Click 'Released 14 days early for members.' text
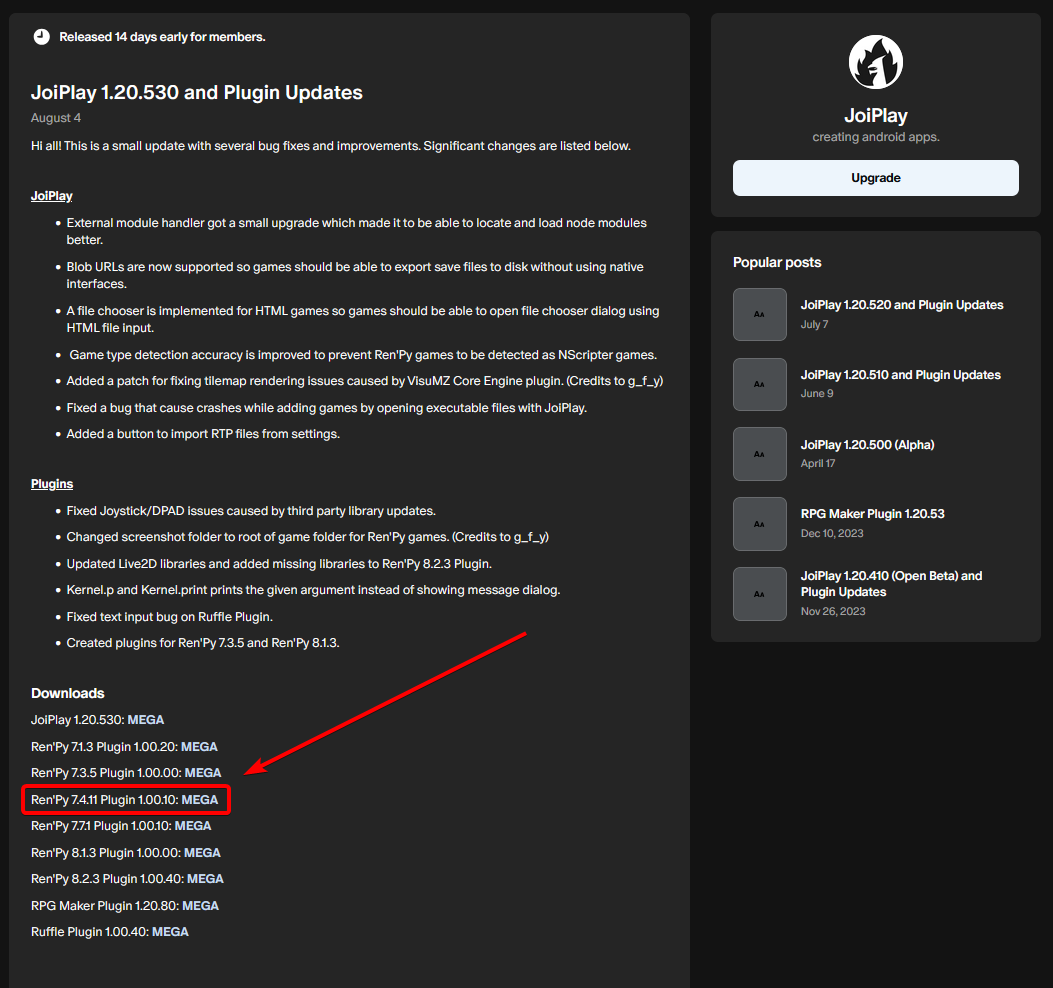Image resolution: width=1053 pixels, height=988 pixels. point(163,37)
